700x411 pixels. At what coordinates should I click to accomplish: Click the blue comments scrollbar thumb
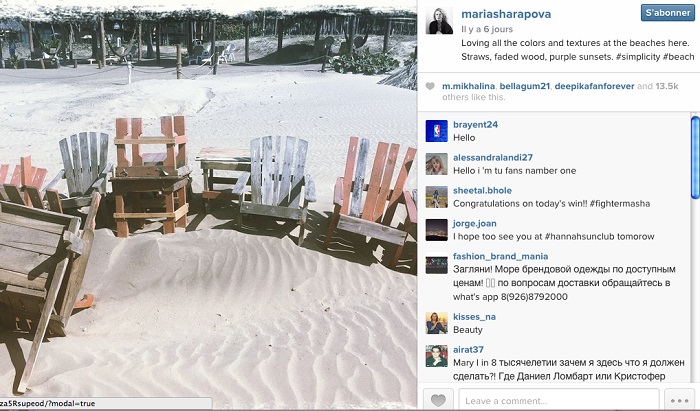695,157
